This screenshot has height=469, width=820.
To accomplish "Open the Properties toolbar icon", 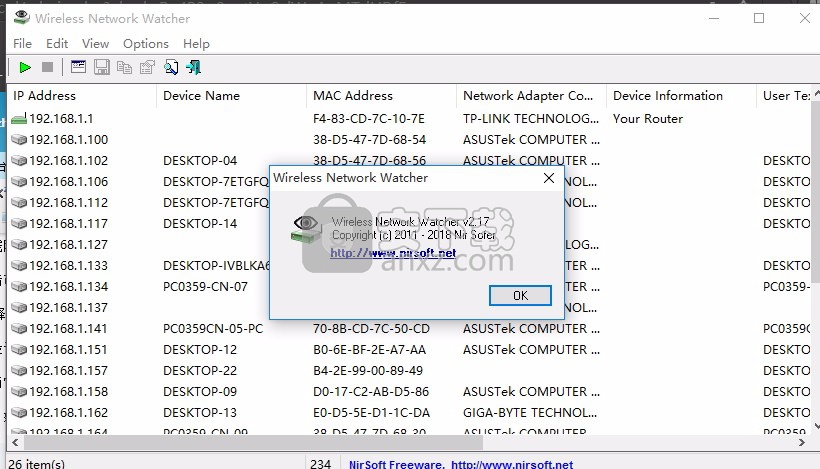I will 147,67.
